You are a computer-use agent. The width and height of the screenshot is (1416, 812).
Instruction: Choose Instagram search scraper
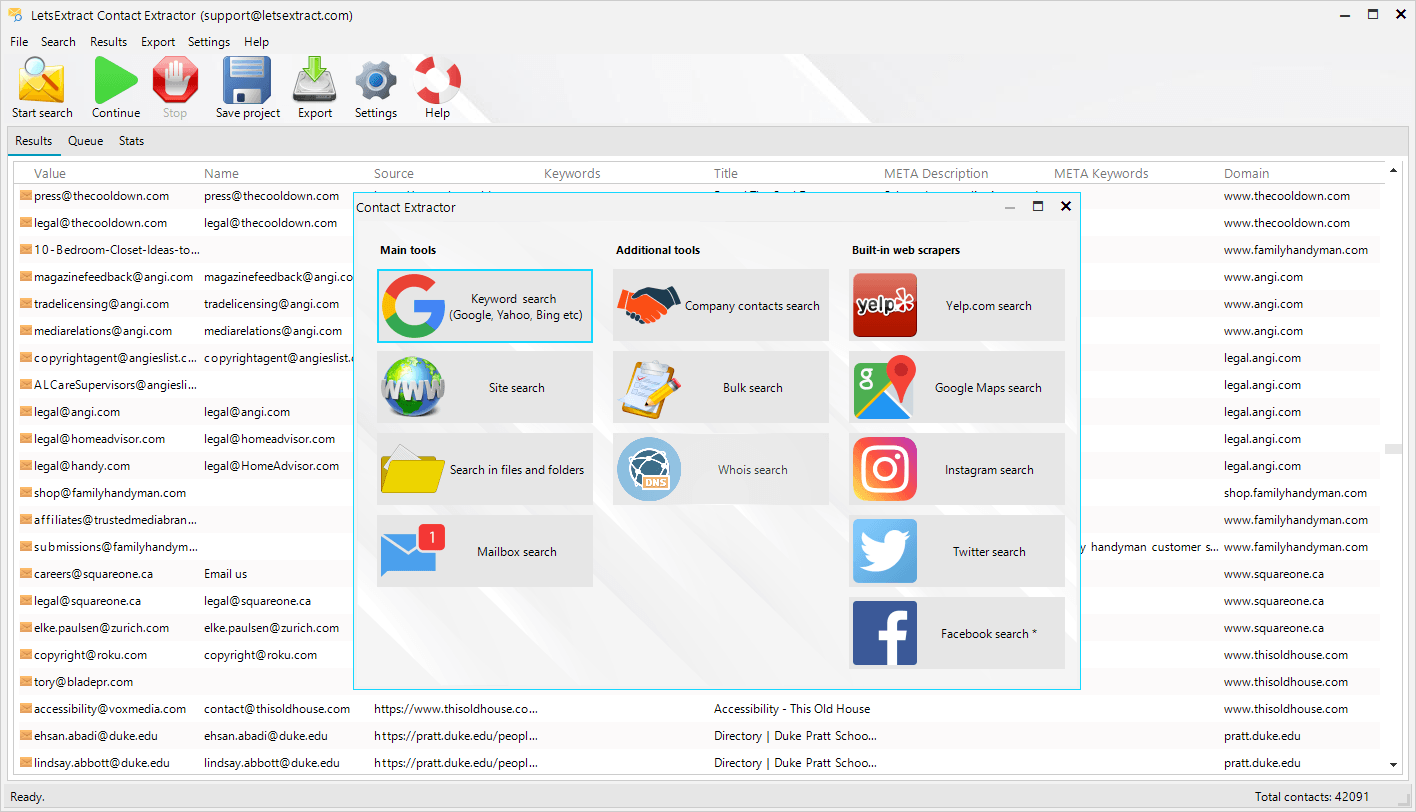pyautogui.click(x=957, y=470)
